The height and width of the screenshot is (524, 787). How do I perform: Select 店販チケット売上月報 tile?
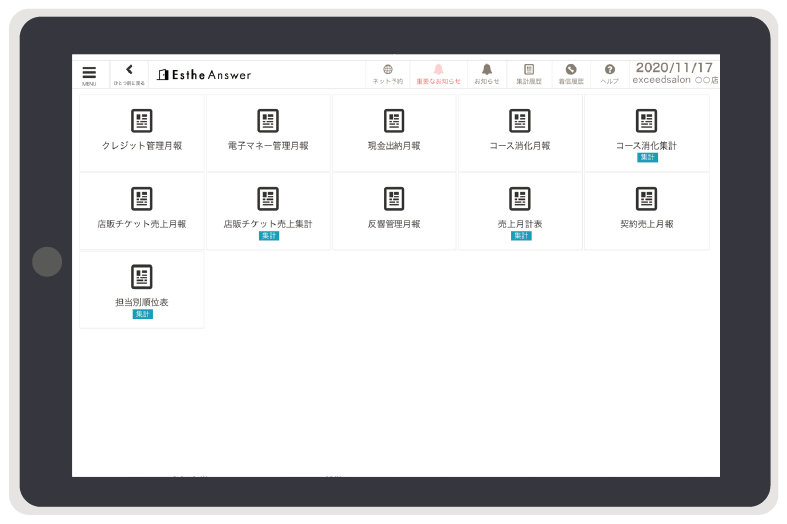click(x=142, y=210)
